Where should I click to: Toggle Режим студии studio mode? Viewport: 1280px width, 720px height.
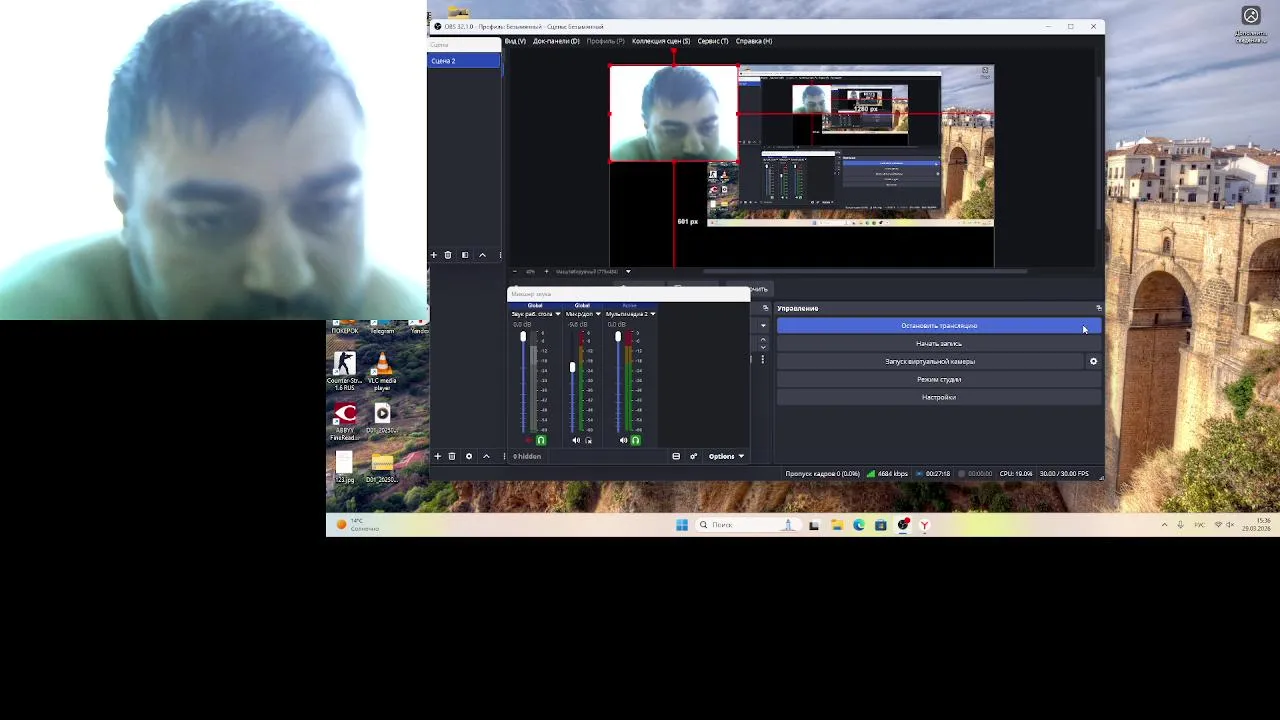click(939, 379)
